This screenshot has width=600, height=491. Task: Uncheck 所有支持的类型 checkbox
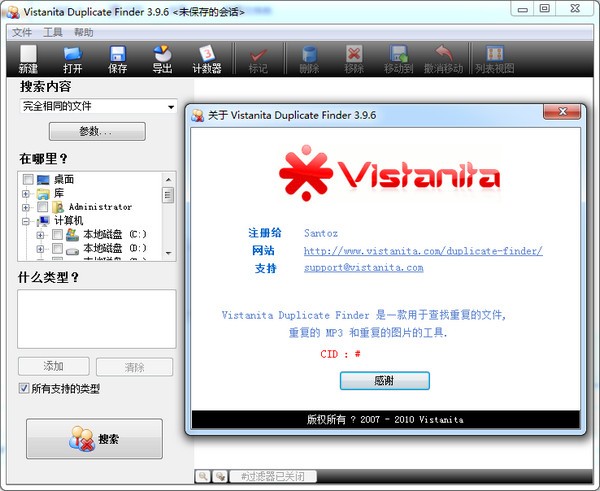24,388
